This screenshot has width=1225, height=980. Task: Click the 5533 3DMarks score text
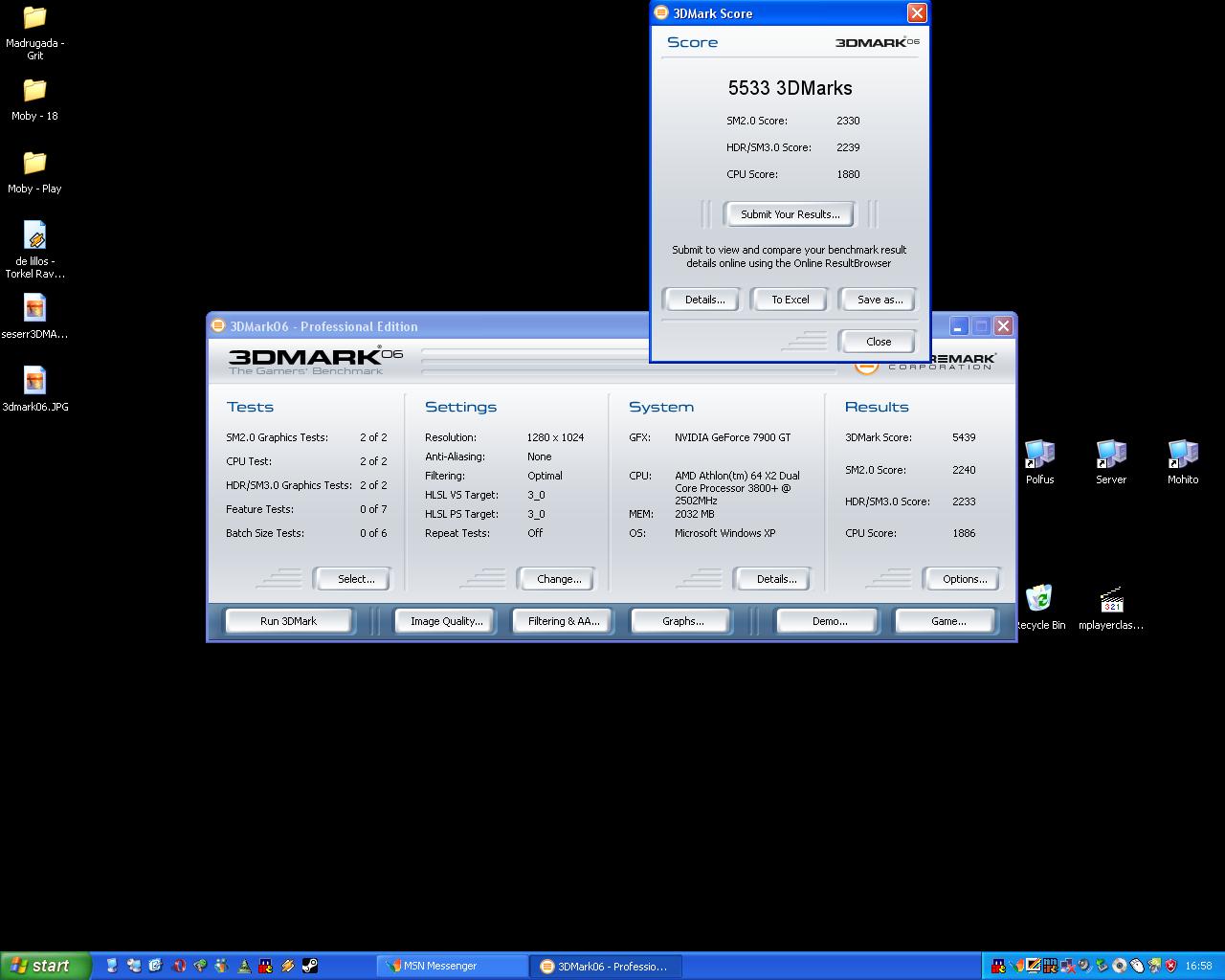(790, 88)
